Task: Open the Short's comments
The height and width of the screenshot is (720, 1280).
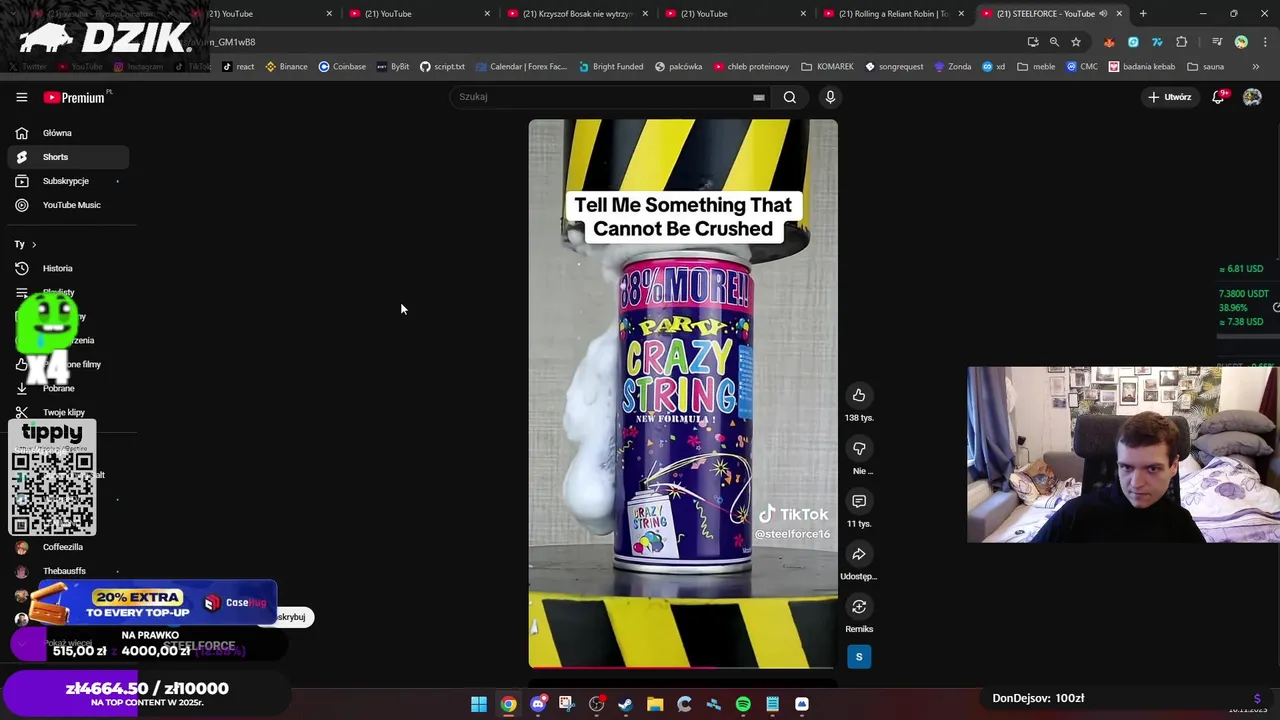Action: point(859,501)
